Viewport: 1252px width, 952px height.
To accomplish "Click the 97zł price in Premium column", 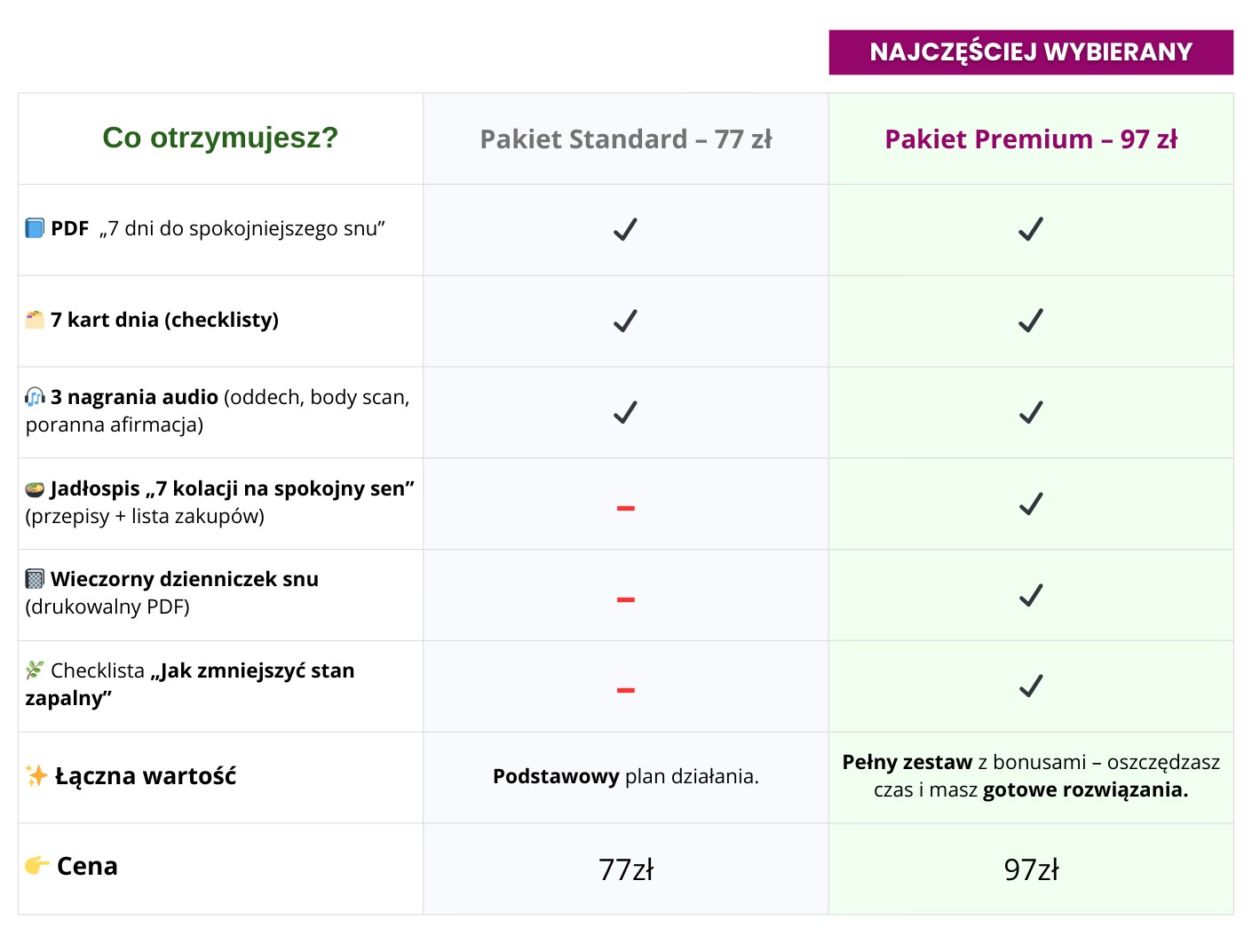I will click(1031, 869).
